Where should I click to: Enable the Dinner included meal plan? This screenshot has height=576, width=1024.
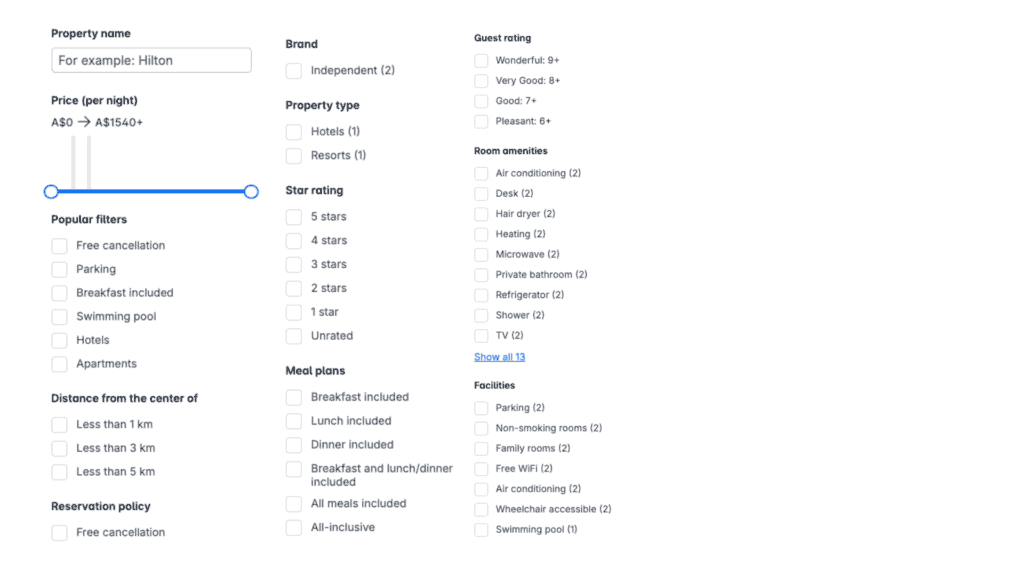click(294, 445)
